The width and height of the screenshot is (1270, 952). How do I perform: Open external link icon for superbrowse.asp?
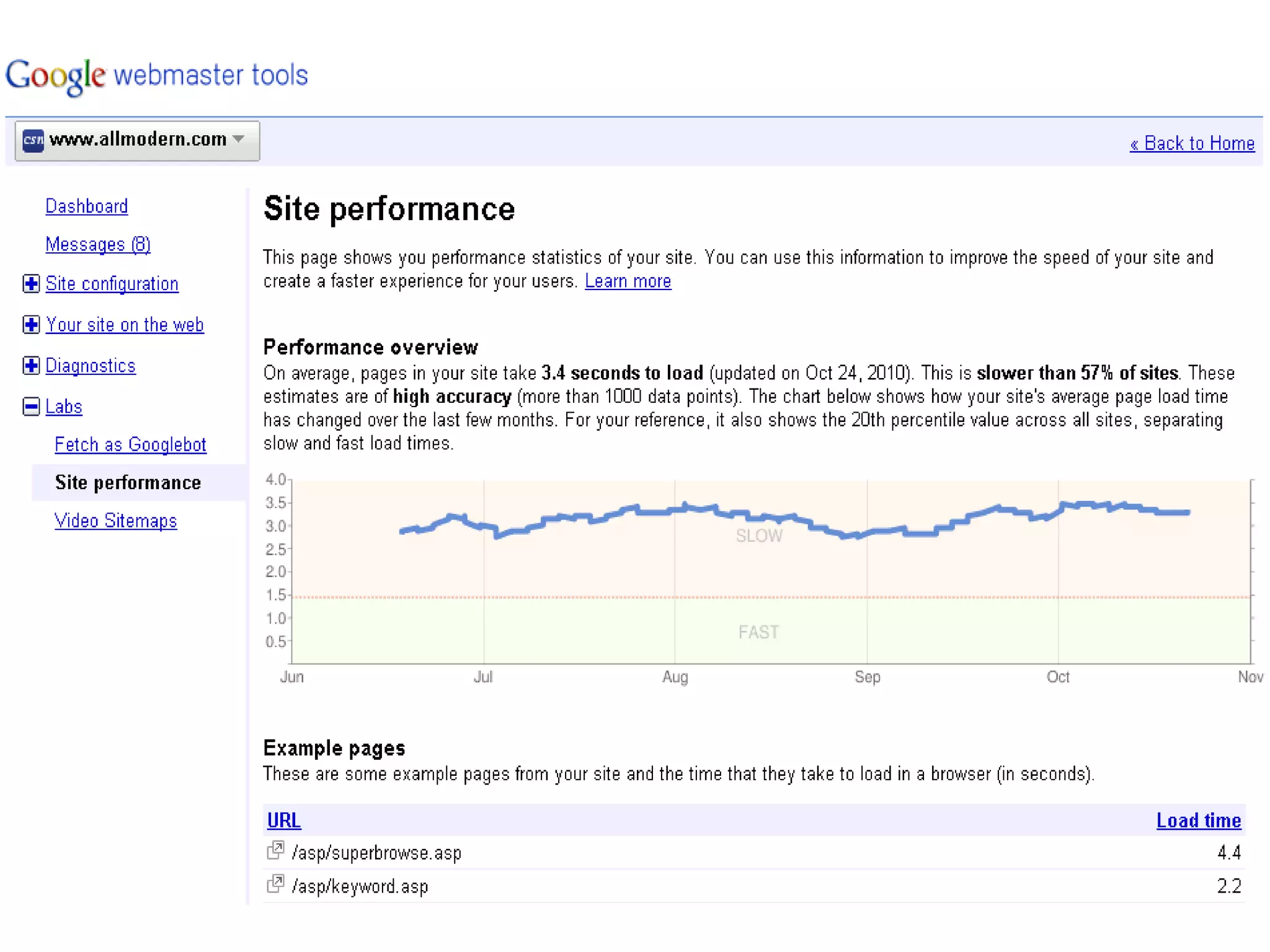[275, 850]
